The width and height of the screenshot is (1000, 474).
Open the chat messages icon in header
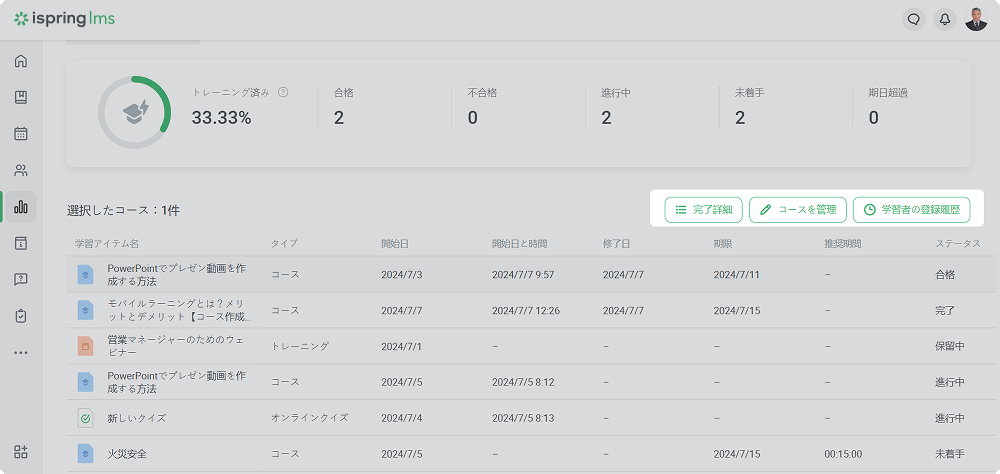pyautogui.click(x=913, y=19)
